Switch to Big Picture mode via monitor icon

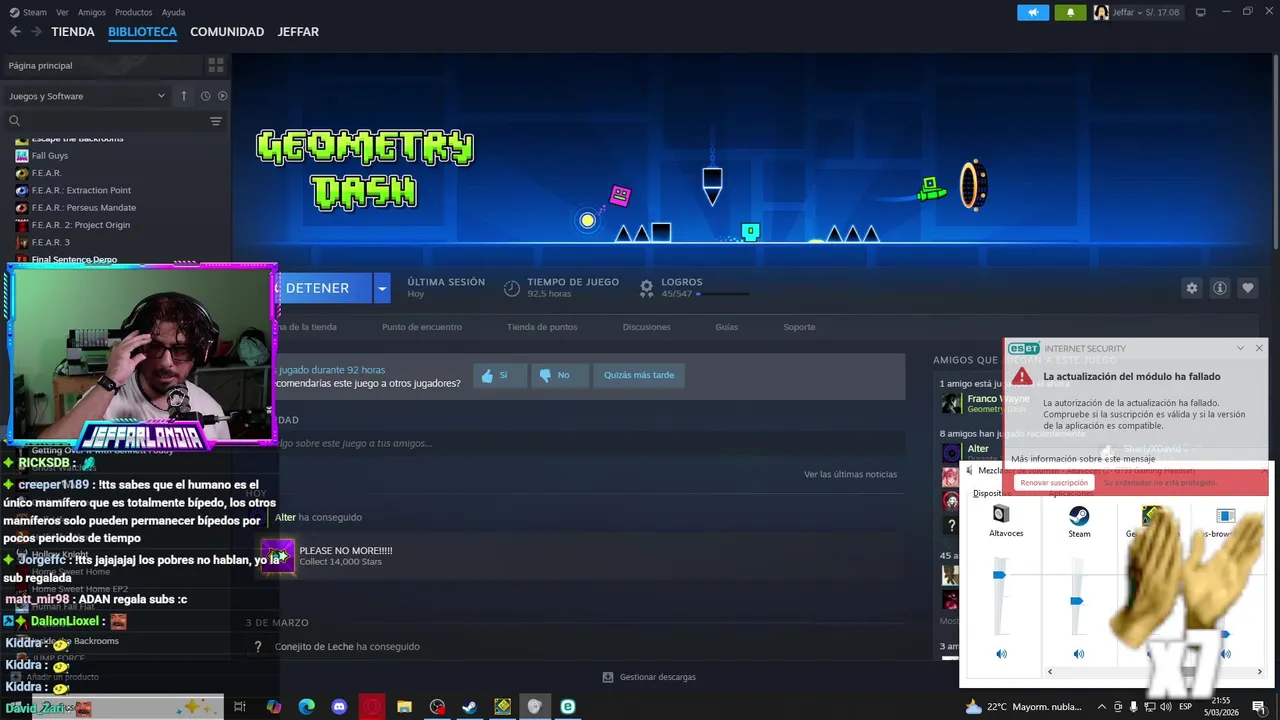[1201, 12]
